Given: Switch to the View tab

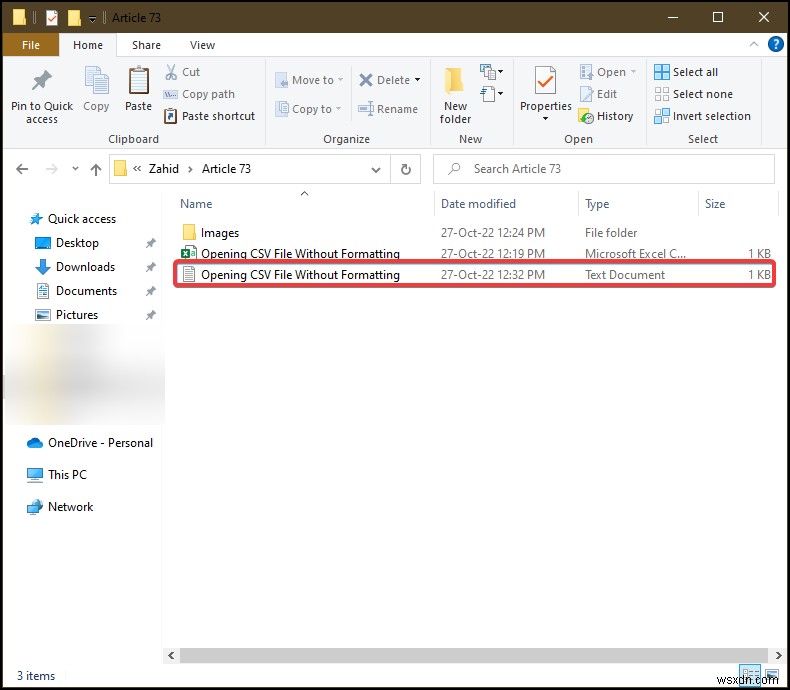Looking at the screenshot, I should click(203, 45).
